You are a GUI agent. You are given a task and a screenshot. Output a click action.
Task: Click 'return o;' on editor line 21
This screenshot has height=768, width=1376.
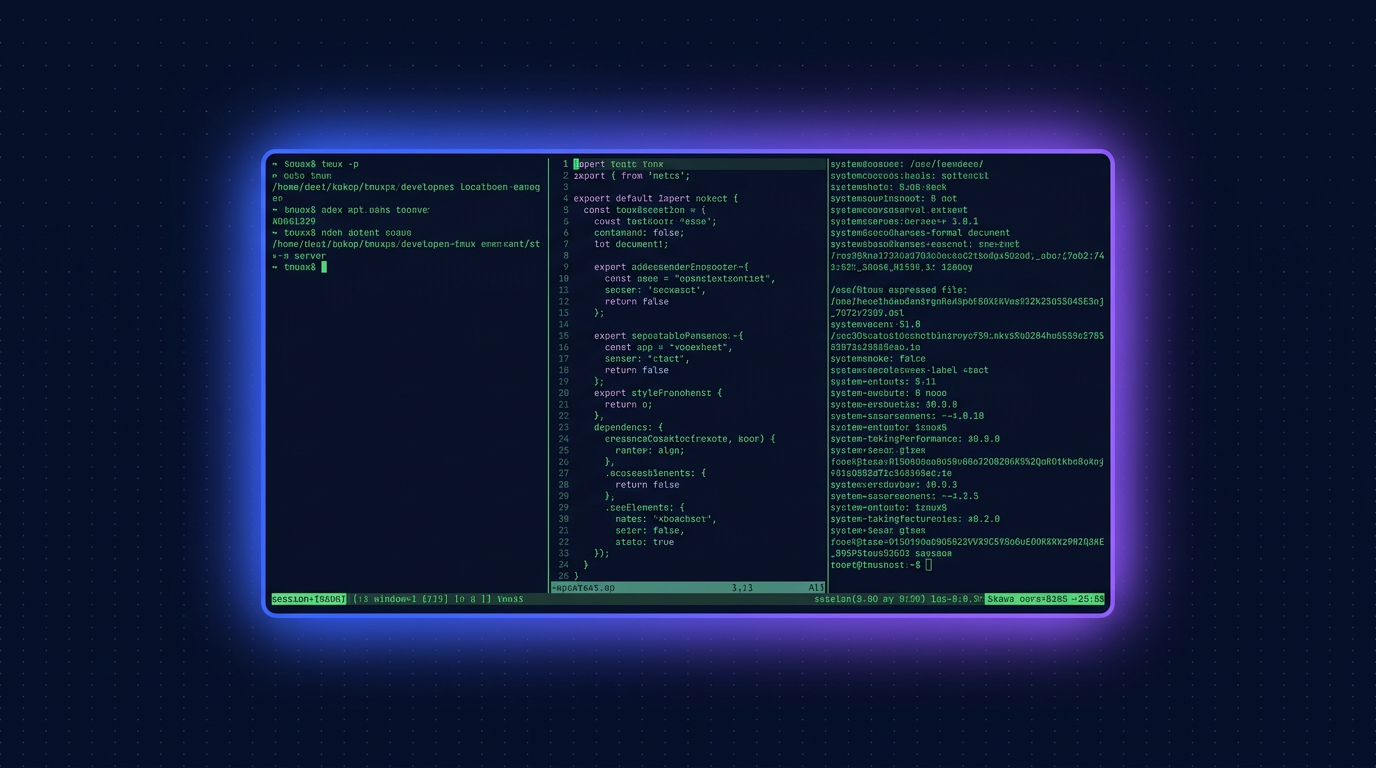(x=629, y=405)
